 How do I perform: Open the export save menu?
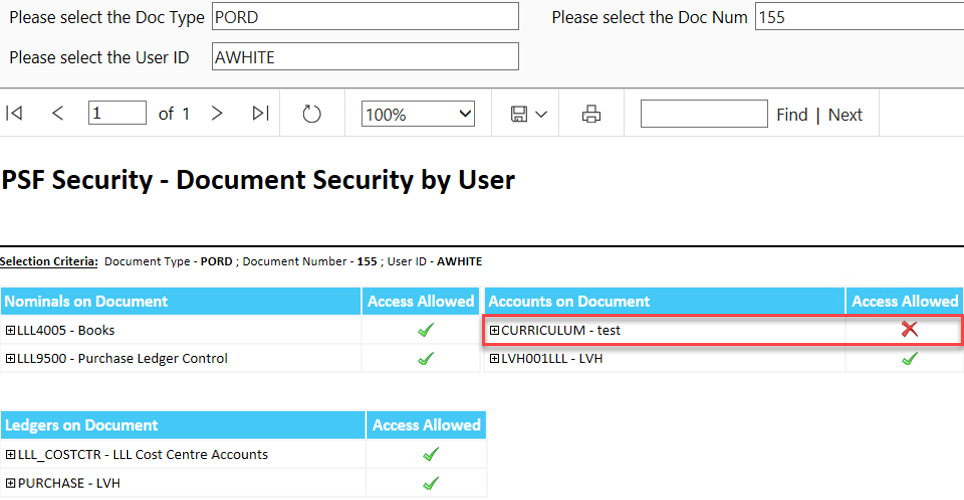pos(528,114)
